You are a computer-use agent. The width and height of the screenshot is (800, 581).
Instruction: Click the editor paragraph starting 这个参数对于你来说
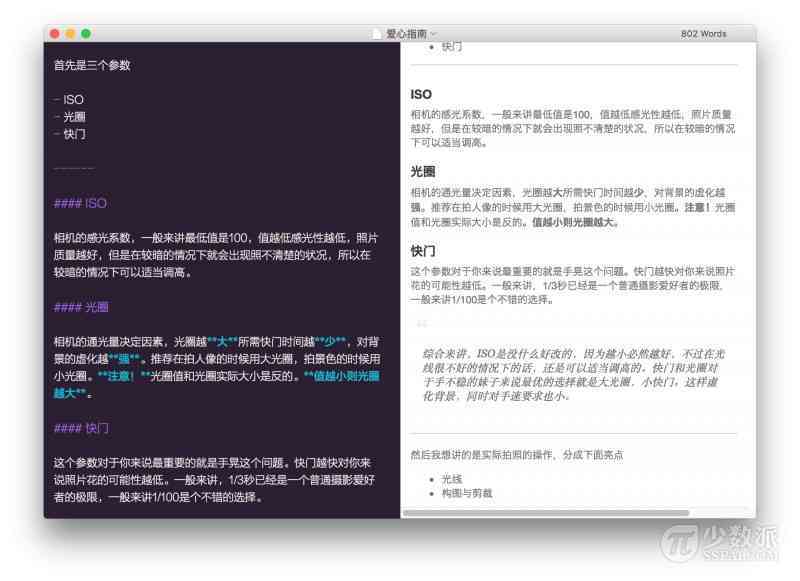214,480
